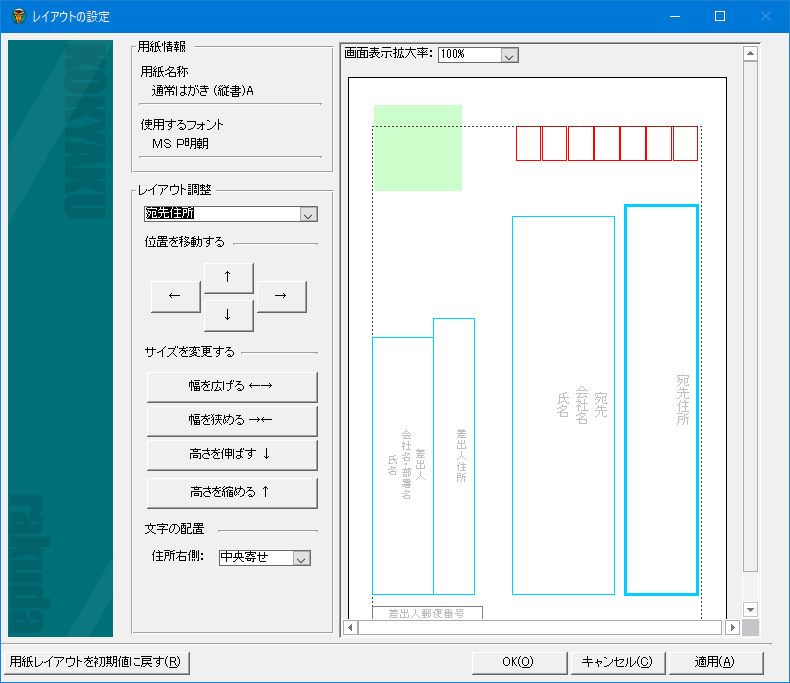Click the horizontal scrollbar left arrow
This screenshot has height=683, width=790.
pos(351,628)
